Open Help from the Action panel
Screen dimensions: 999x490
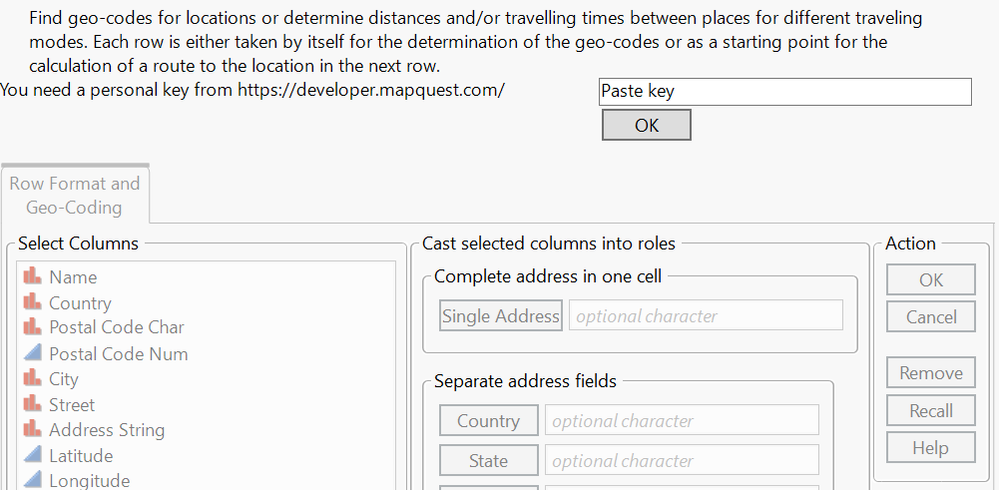click(x=930, y=448)
